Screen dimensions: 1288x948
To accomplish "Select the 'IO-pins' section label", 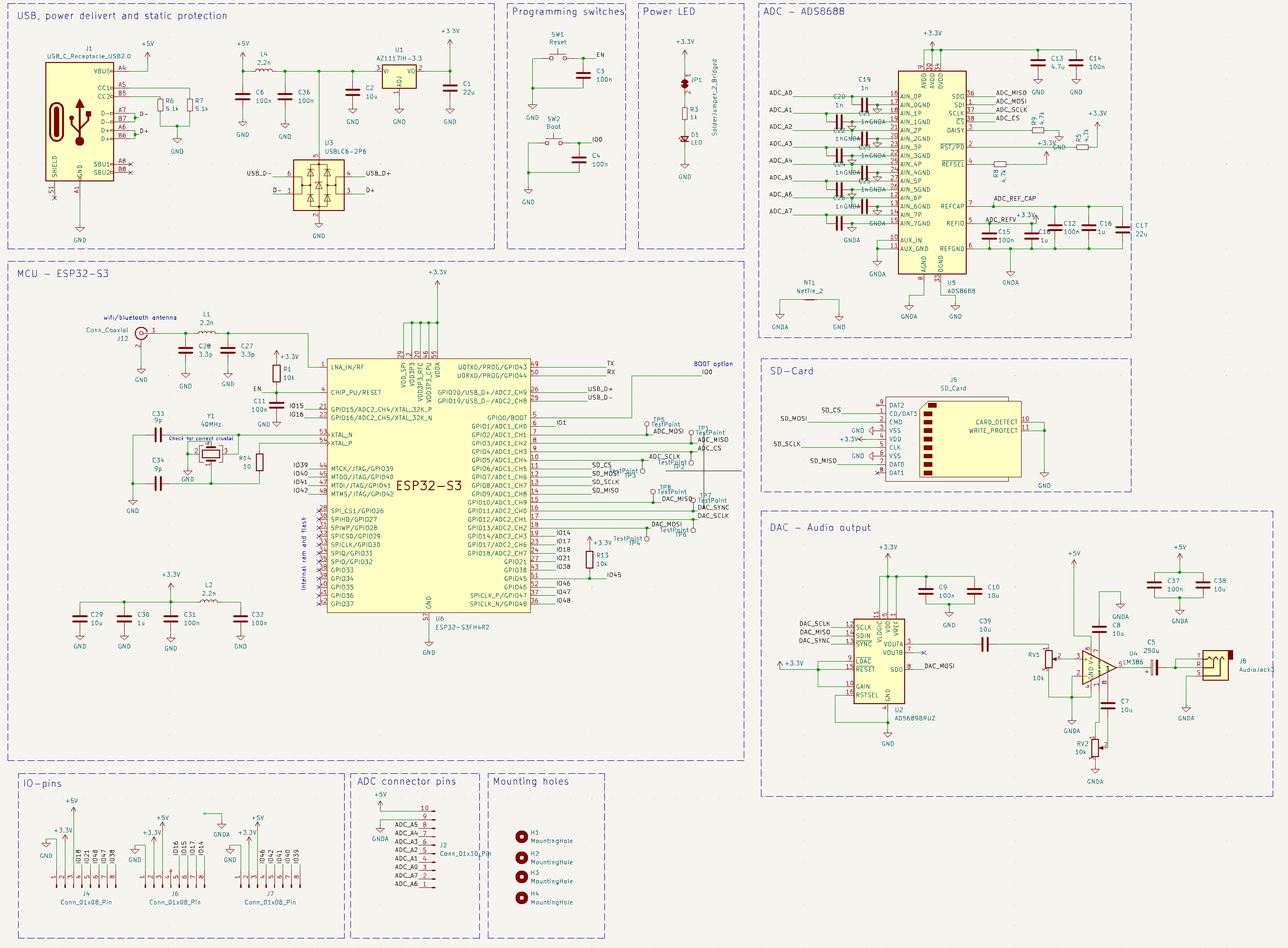I will [42, 783].
